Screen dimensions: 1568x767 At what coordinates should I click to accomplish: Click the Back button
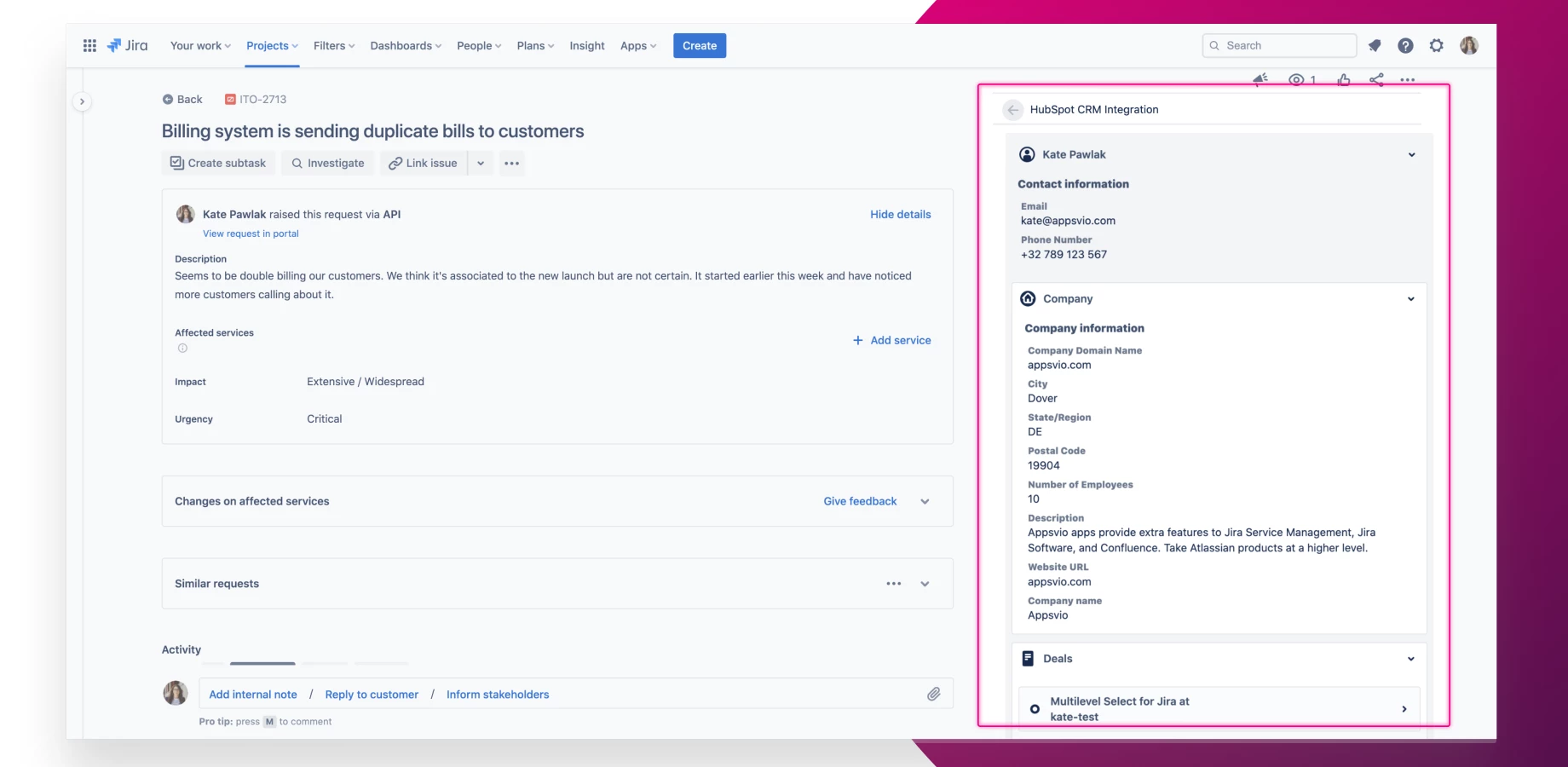[x=182, y=100]
